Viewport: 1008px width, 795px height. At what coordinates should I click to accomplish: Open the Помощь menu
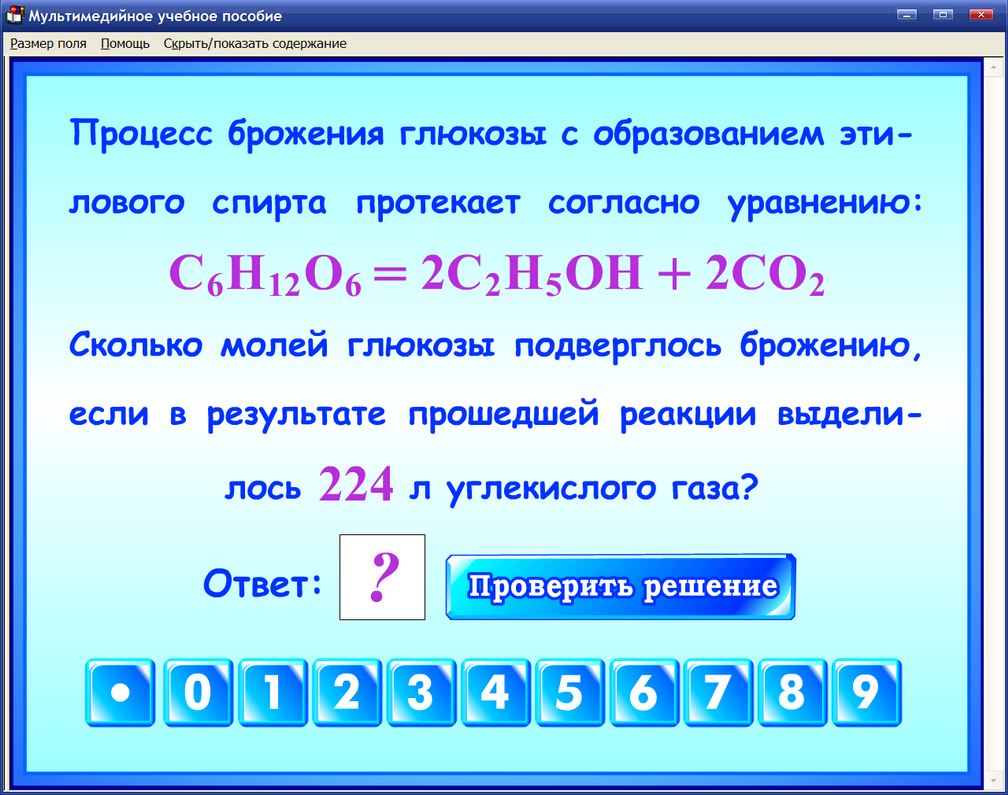[124, 43]
